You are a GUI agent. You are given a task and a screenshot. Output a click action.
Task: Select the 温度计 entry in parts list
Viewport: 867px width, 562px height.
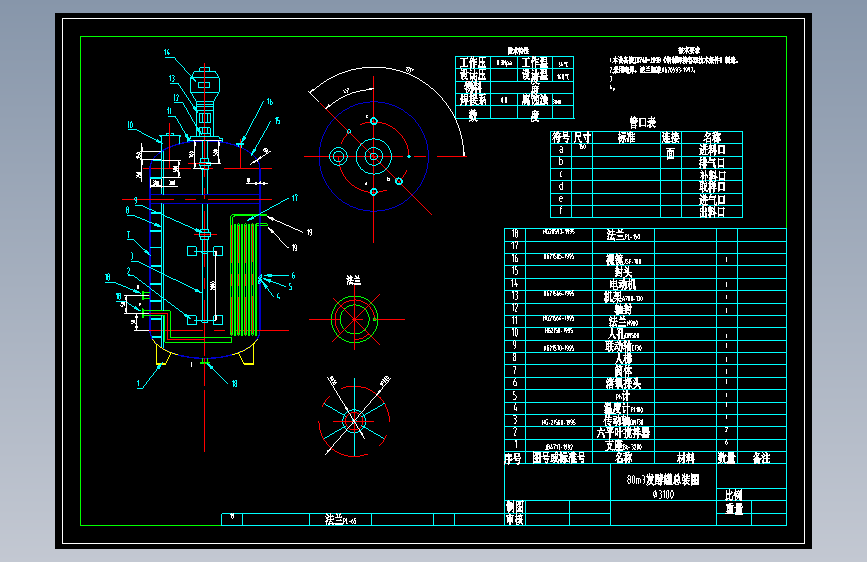(623, 408)
